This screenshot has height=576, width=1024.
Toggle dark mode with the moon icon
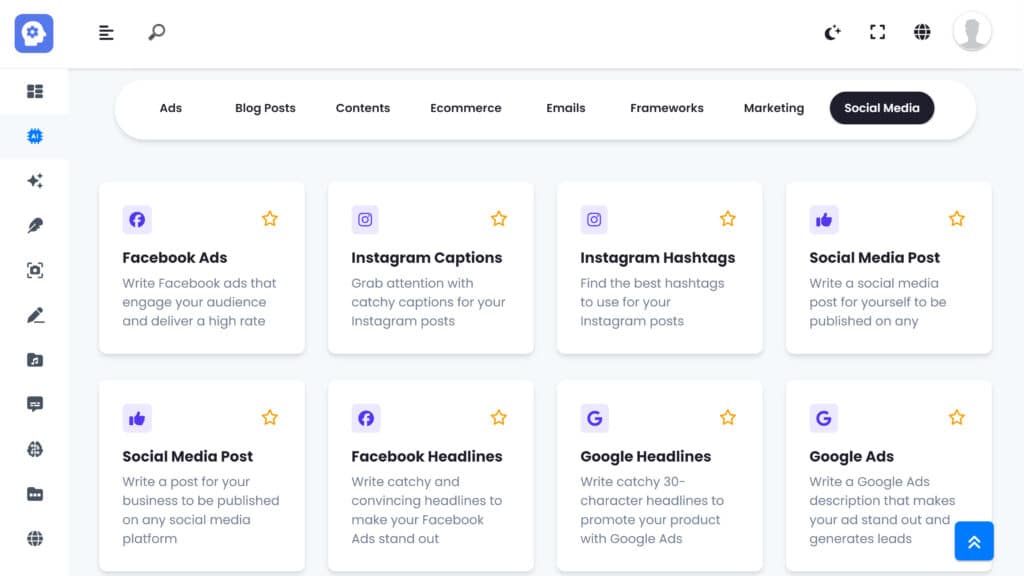click(x=832, y=33)
